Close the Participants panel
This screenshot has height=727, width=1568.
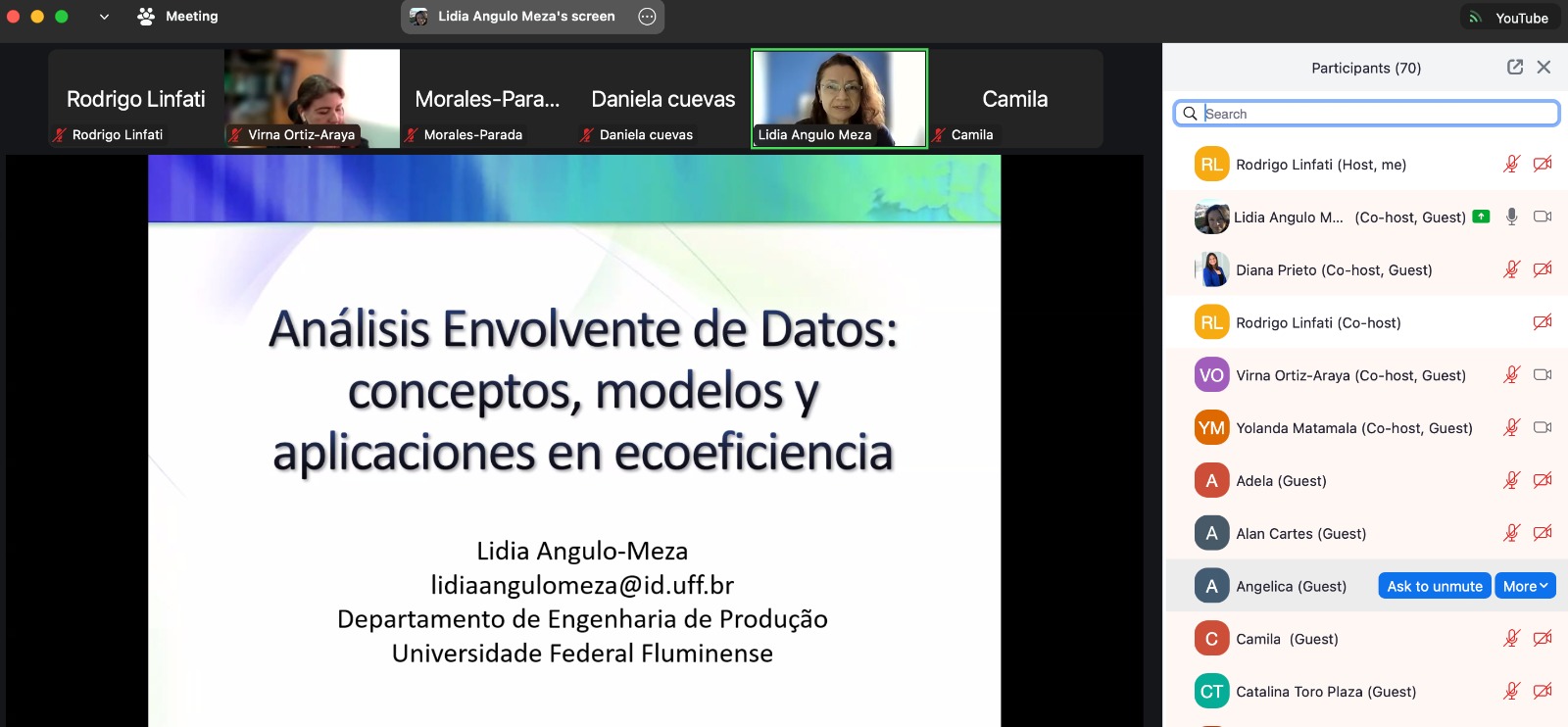coord(1543,67)
